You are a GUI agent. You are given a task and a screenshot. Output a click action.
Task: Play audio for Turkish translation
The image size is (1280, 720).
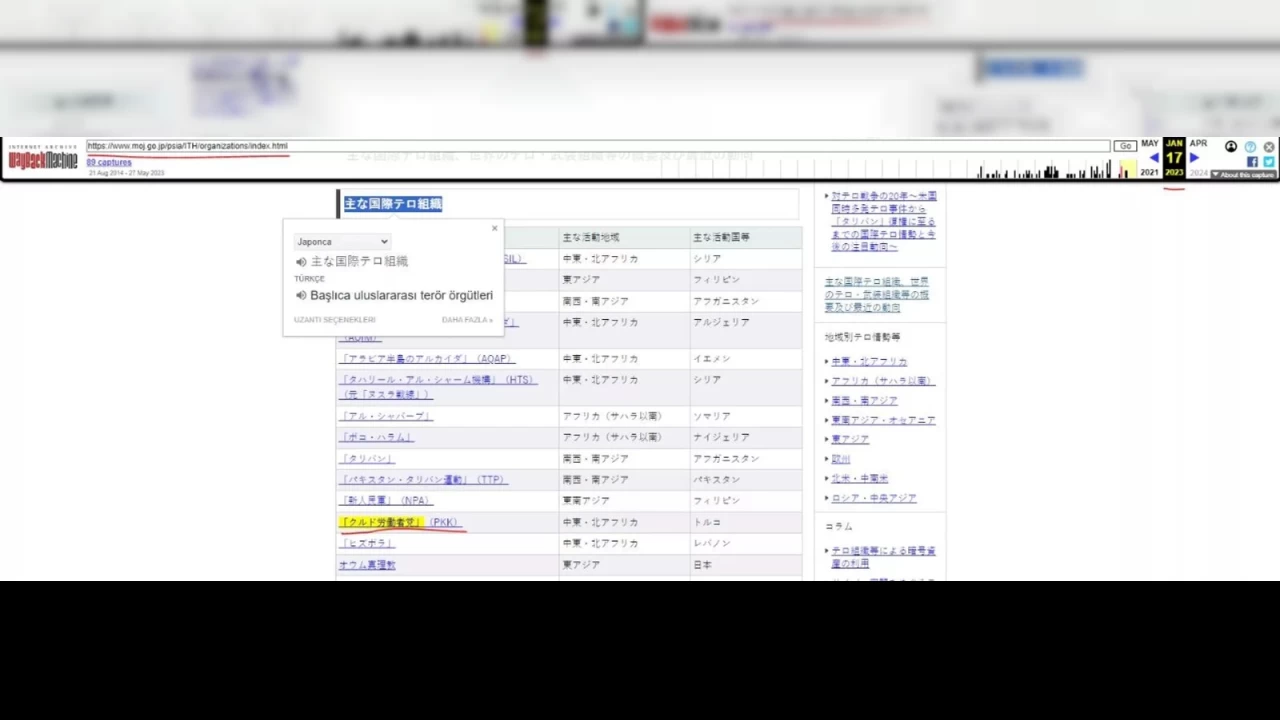click(301, 296)
